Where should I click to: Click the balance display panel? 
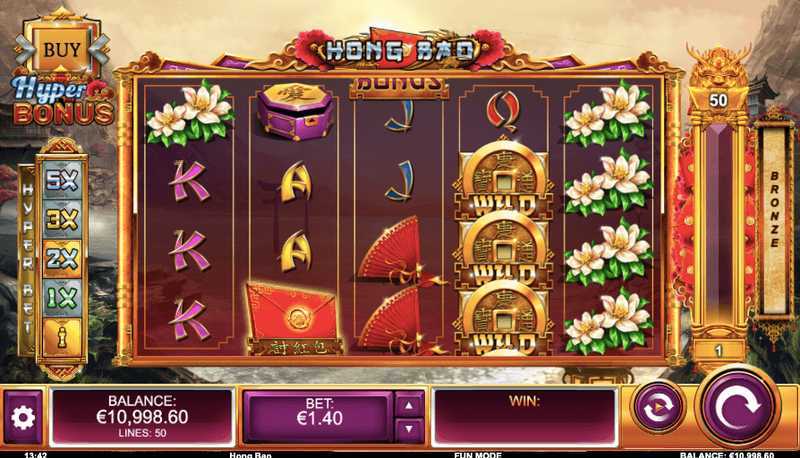pyautogui.click(x=142, y=416)
